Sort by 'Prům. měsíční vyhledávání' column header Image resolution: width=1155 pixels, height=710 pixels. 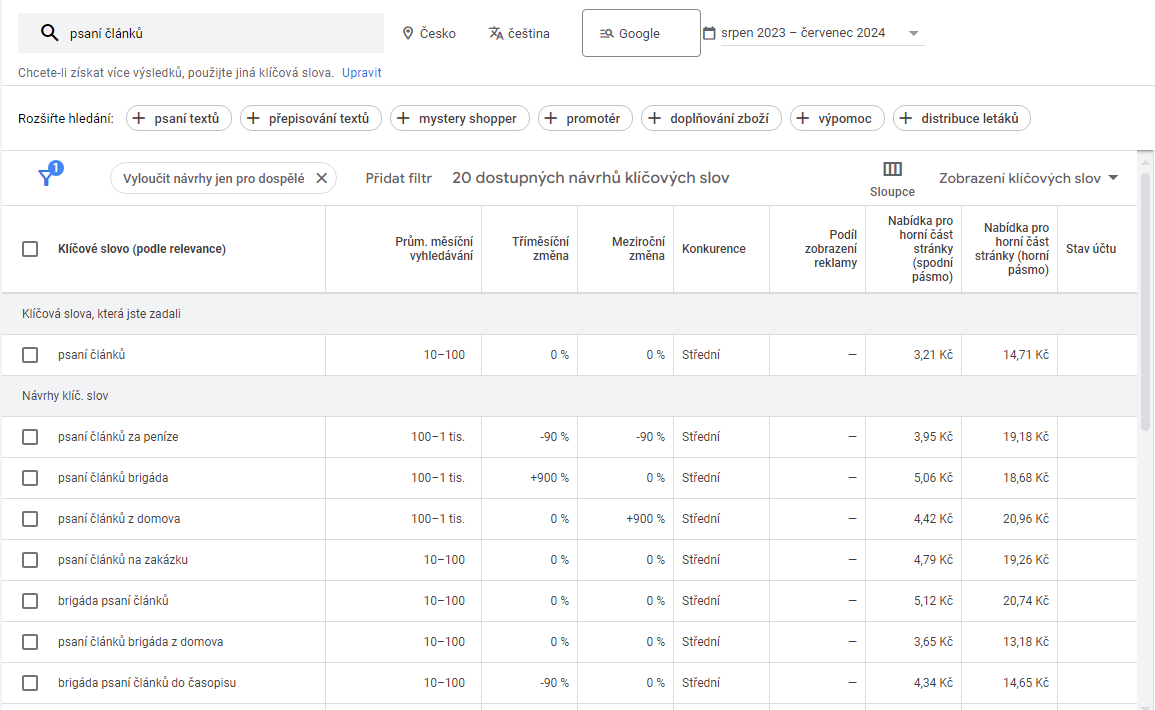tap(434, 249)
